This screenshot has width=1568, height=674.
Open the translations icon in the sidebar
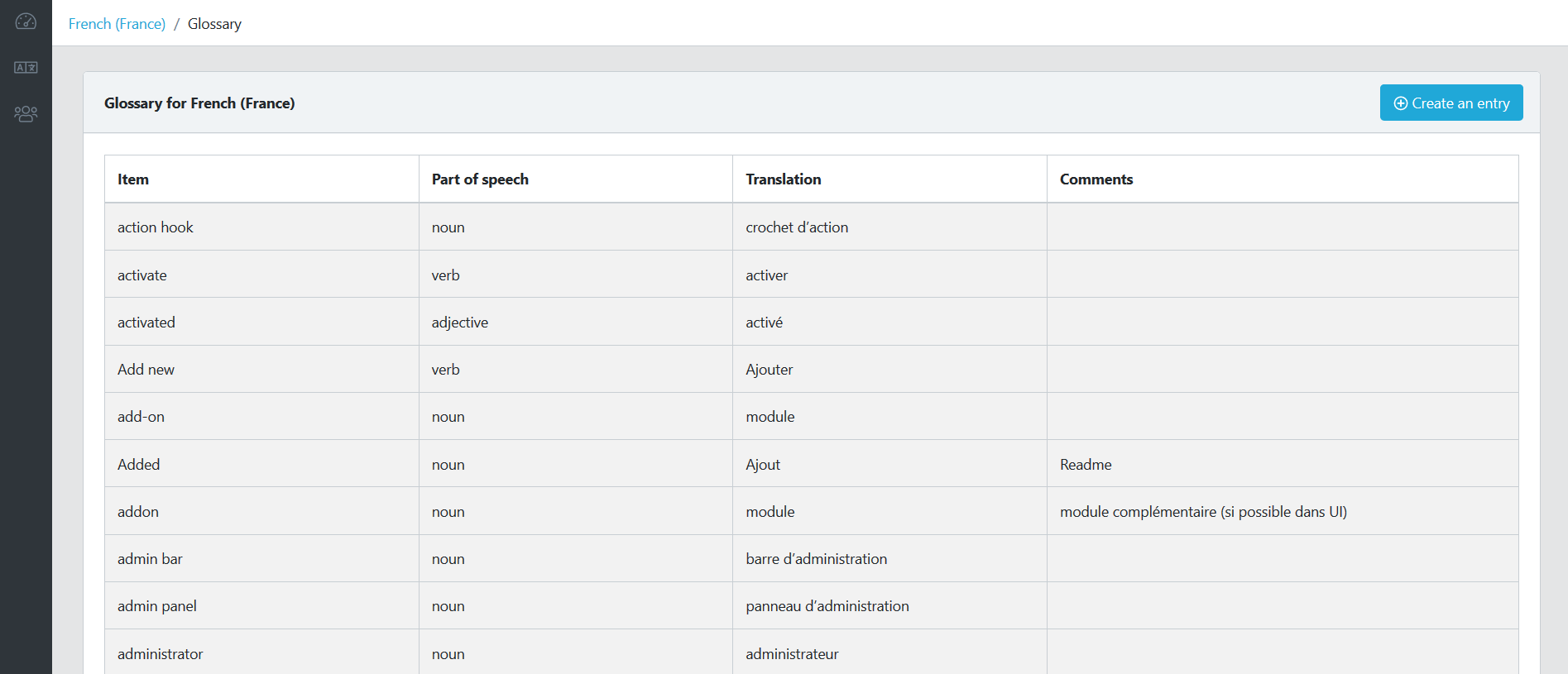(x=26, y=67)
